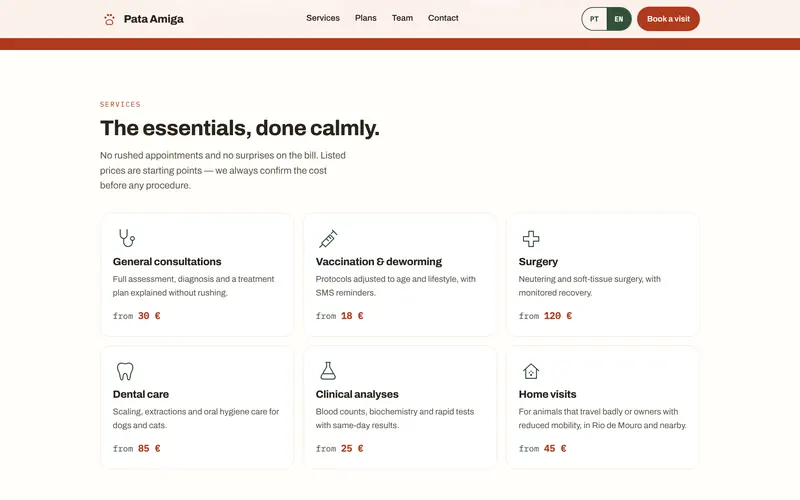Click the 'Blood counts, biochemistry' description
This screenshot has height=500, width=800.
tap(395, 418)
